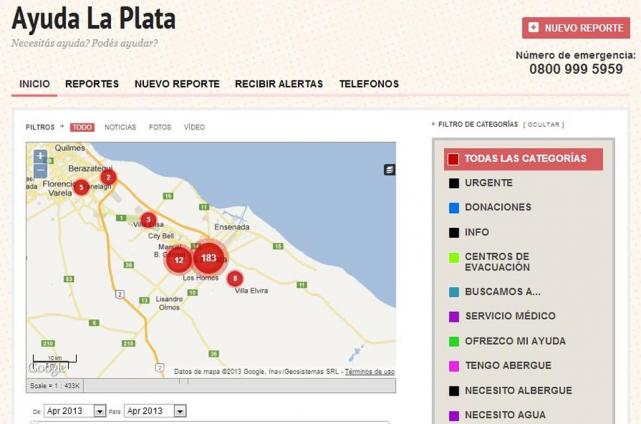Screen dimensions: 641x424
Task: Open Términos de uso map link
Action: pyautogui.click(x=370, y=372)
